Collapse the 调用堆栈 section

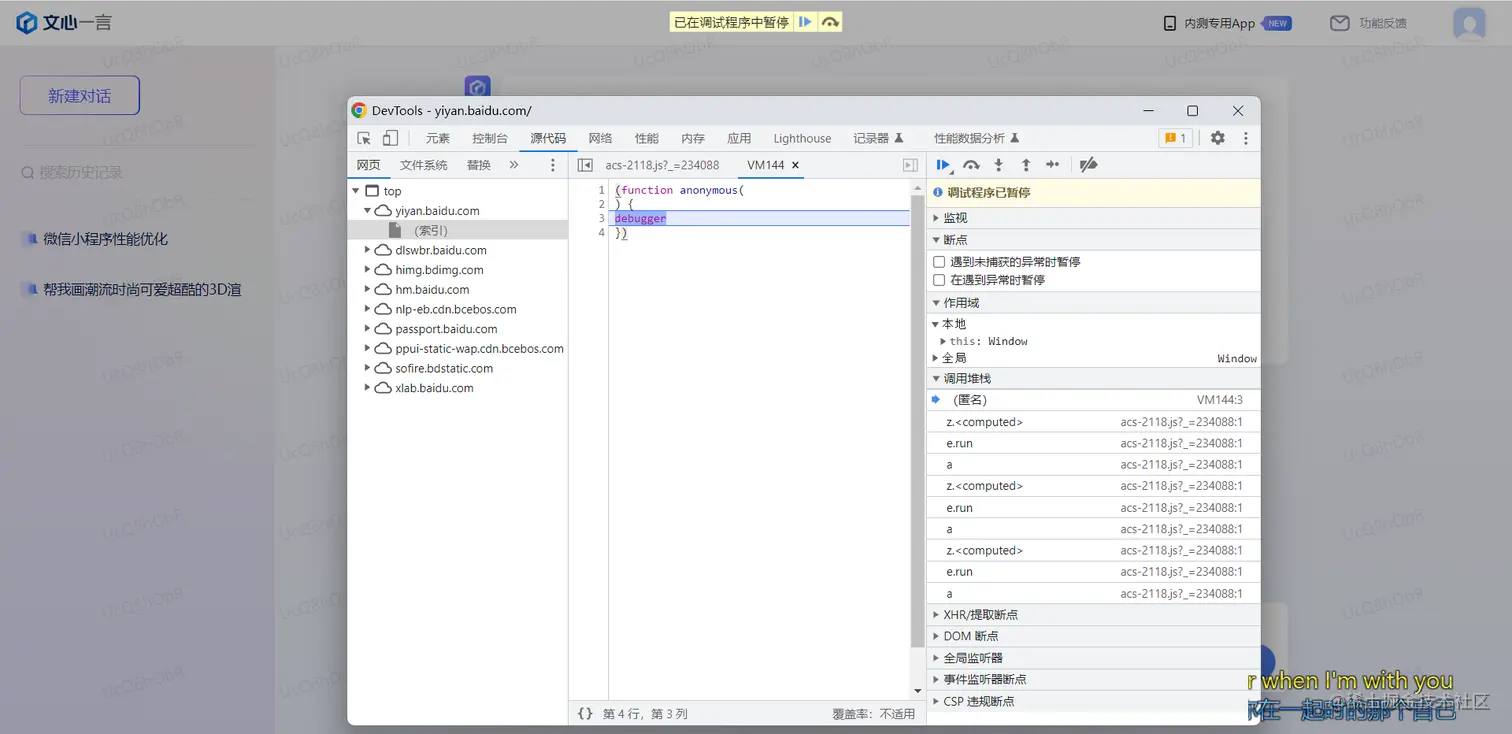click(x=1093, y=379)
